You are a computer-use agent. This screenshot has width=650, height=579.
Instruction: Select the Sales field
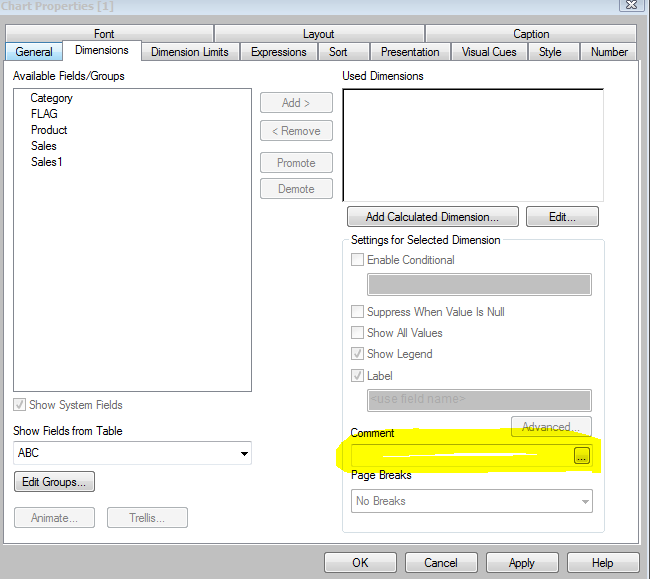pos(44,145)
